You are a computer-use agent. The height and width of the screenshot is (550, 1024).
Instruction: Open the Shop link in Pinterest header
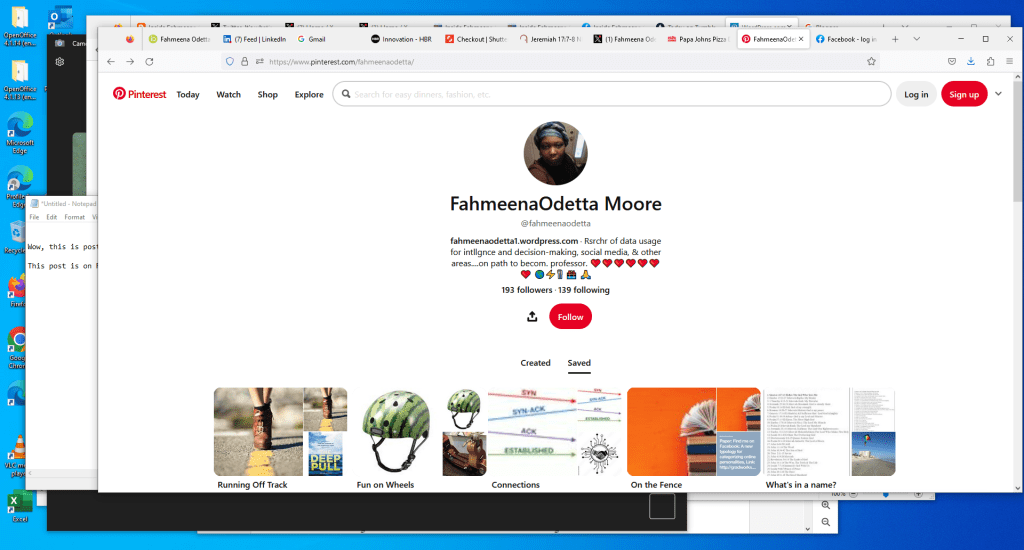pos(268,95)
